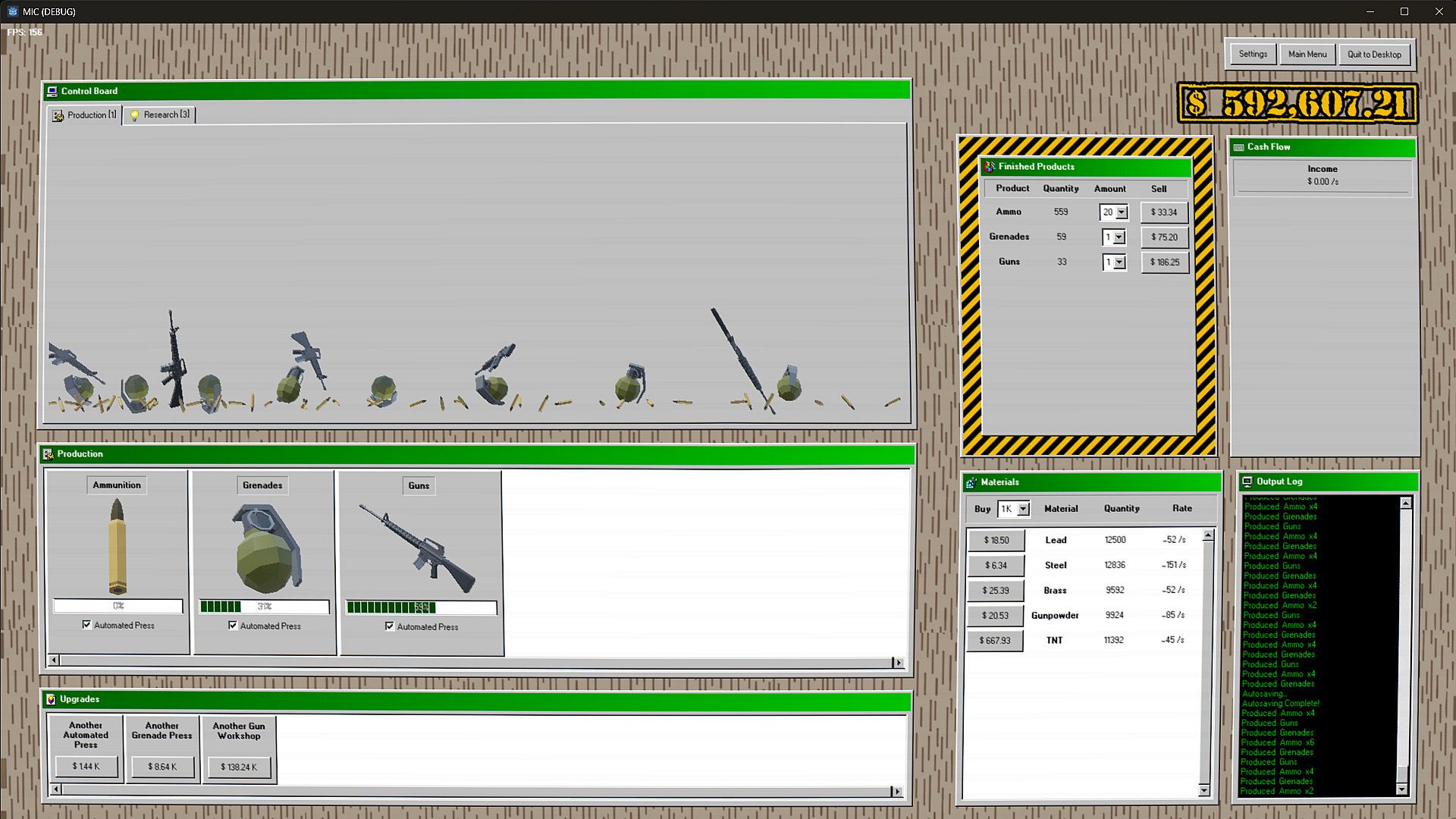Image resolution: width=1456 pixels, height=819 pixels.
Task: Click the Finished Products panel title icon
Action: pyautogui.click(x=990, y=167)
